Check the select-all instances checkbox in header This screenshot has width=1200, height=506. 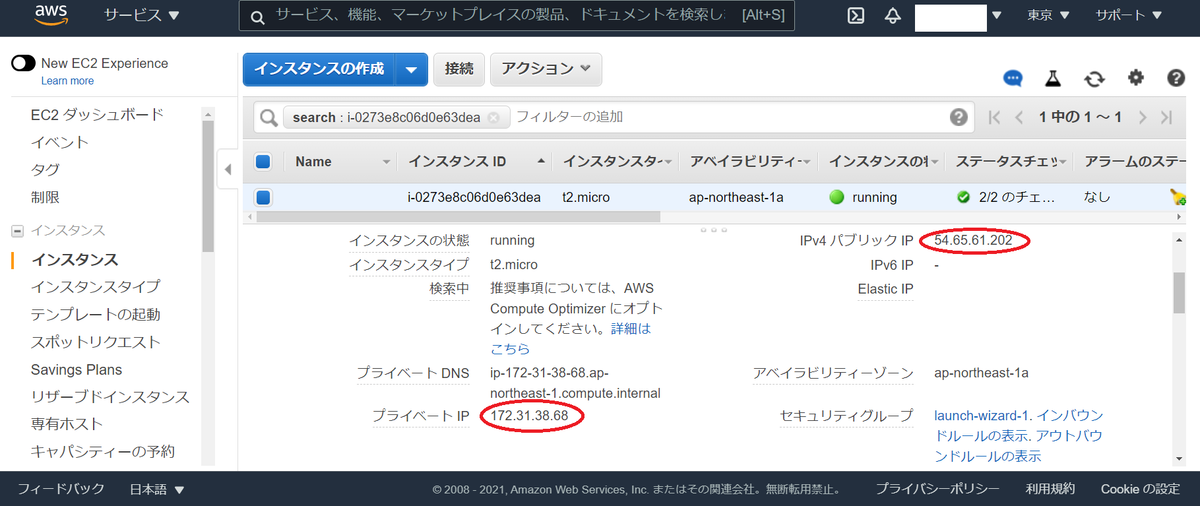click(x=263, y=161)
